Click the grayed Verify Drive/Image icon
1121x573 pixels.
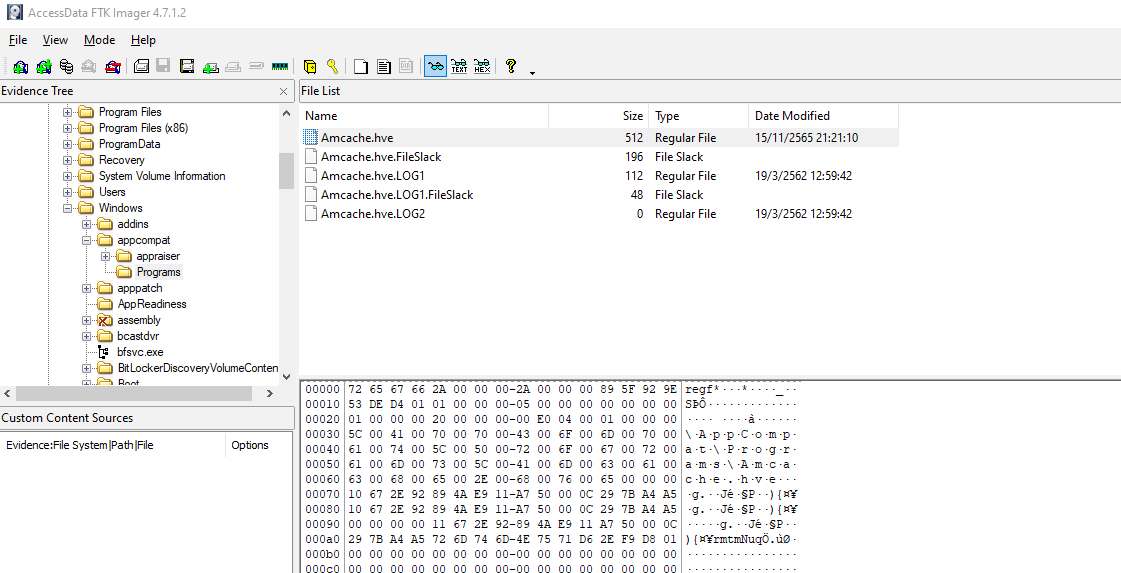pos(257,67)
